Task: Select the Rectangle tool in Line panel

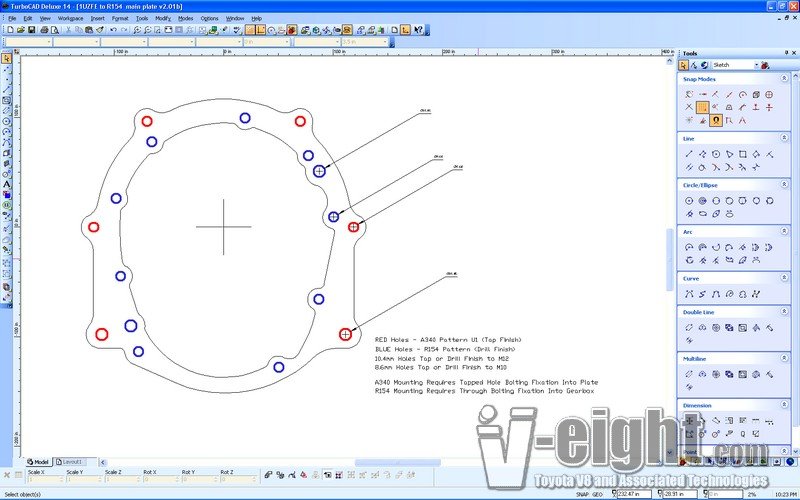Action: click(x=742, y=154)
